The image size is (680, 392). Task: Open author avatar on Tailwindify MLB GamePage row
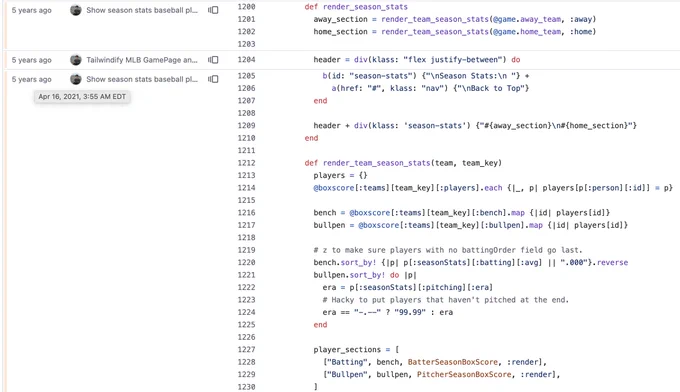point(76,60)
